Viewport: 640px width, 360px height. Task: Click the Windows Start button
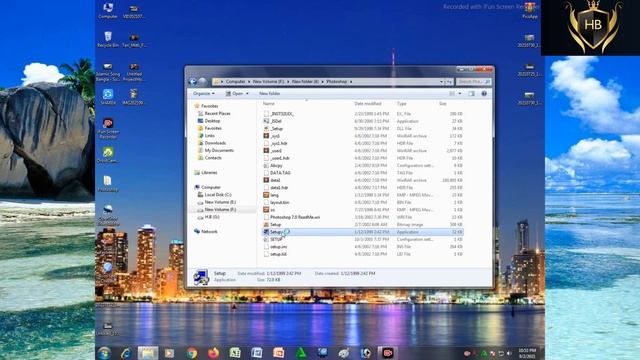[x=104, y=353]
